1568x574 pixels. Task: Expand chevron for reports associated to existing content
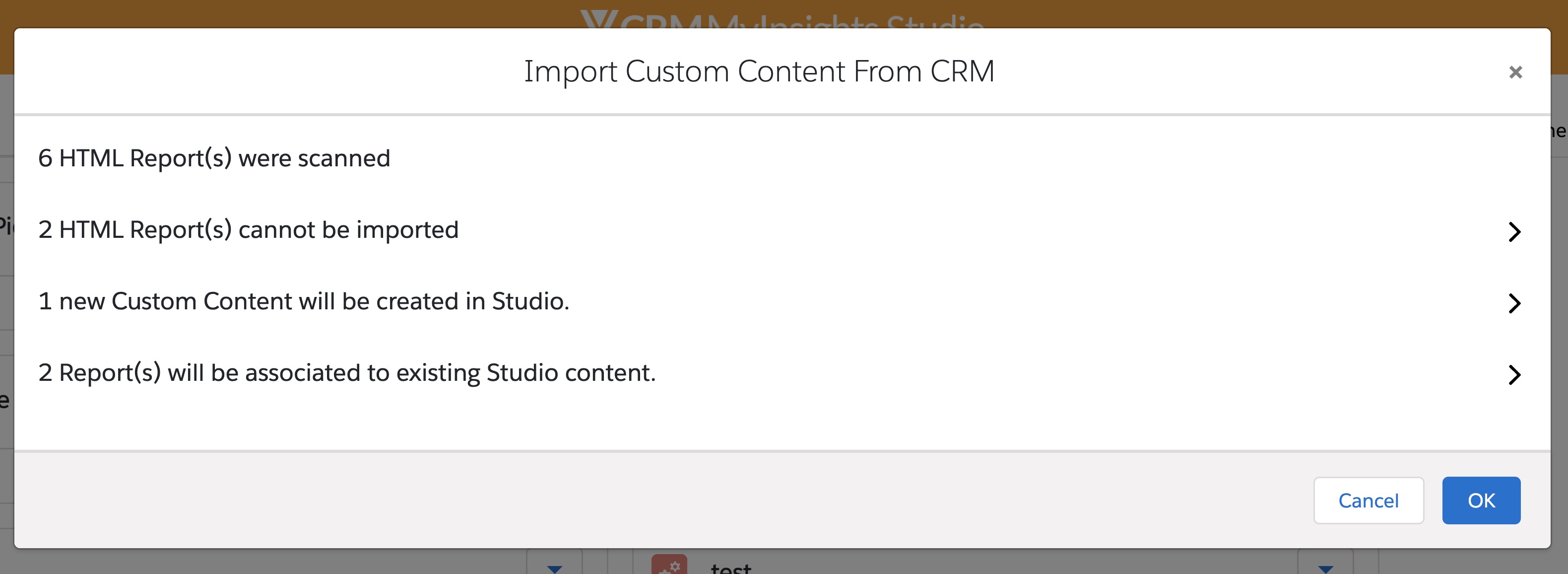(x=1514, y=374)
